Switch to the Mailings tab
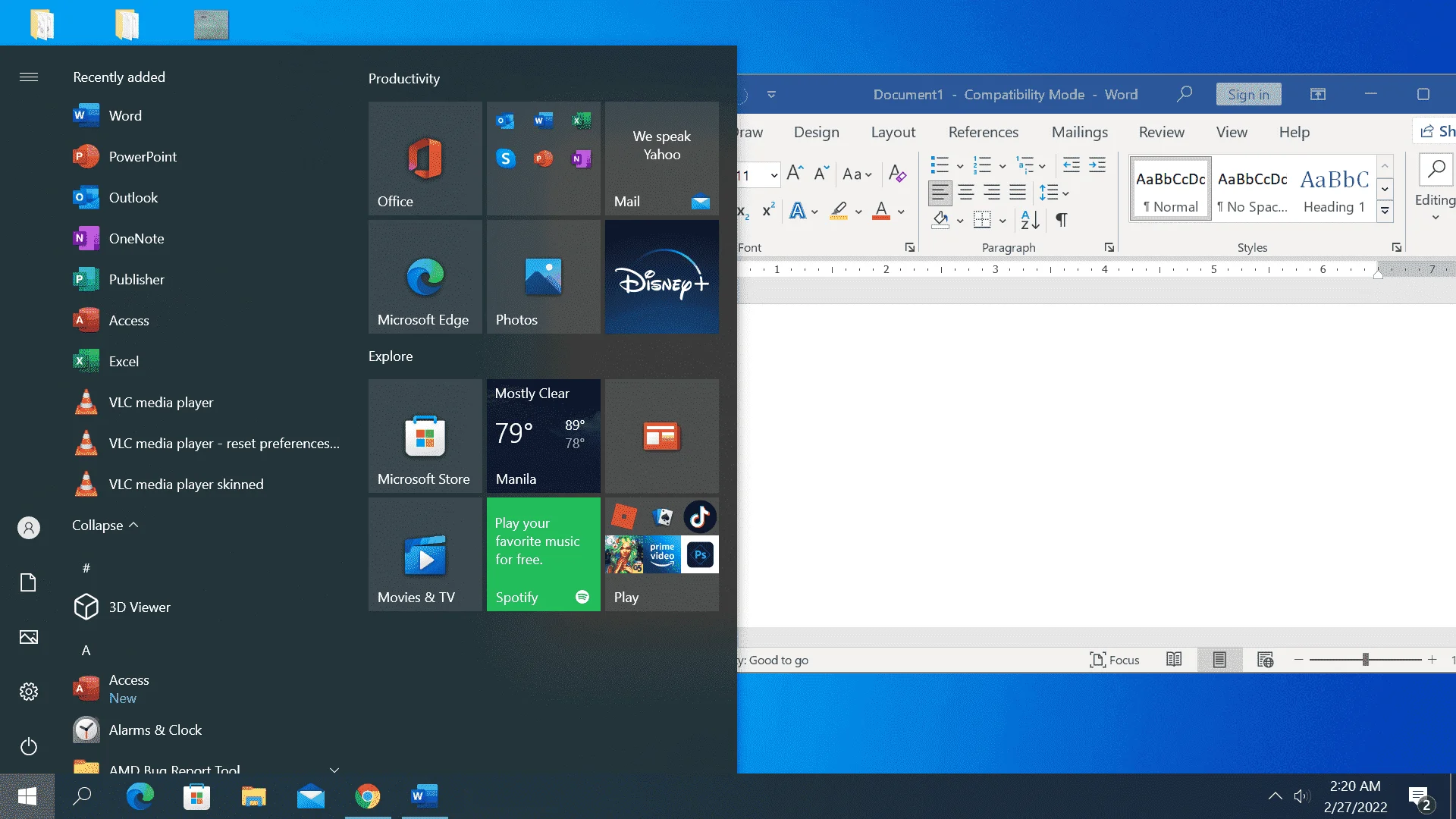This screenshot has height=819, width=1456. [x=1079, y=132]
